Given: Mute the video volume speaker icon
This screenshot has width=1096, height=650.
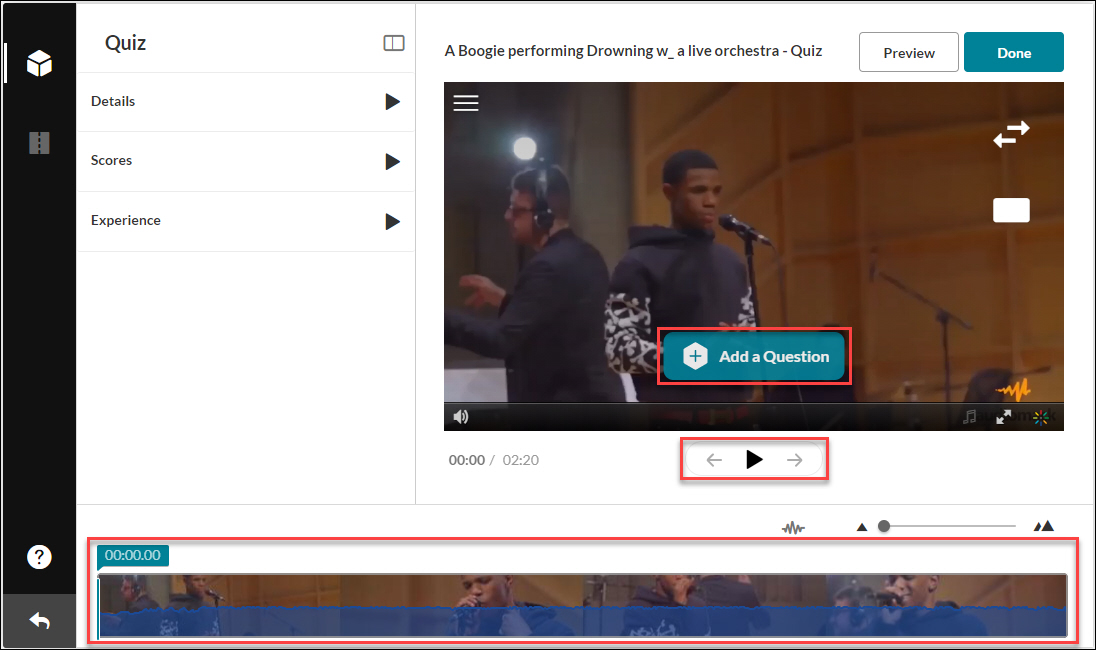Looking at the screenshot, I should point(461,417).
